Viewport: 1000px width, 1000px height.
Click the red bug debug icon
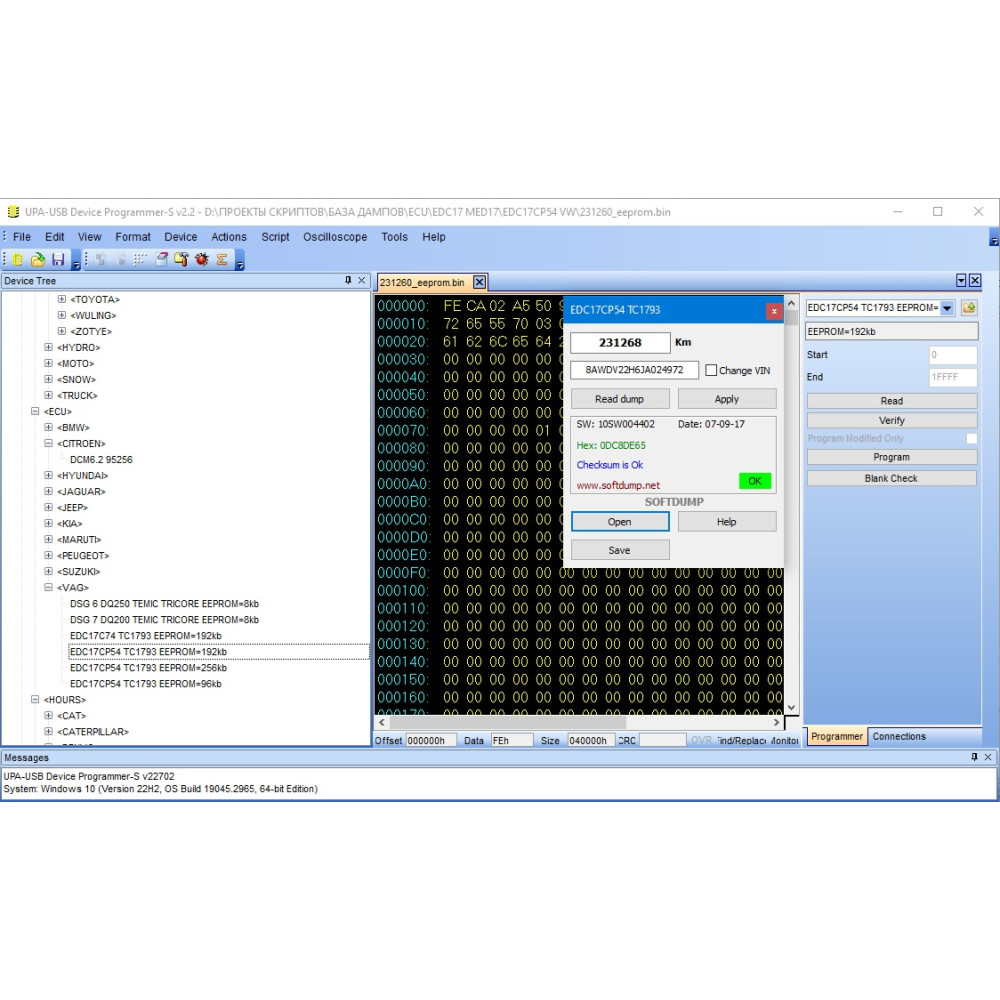coord(202,260)
